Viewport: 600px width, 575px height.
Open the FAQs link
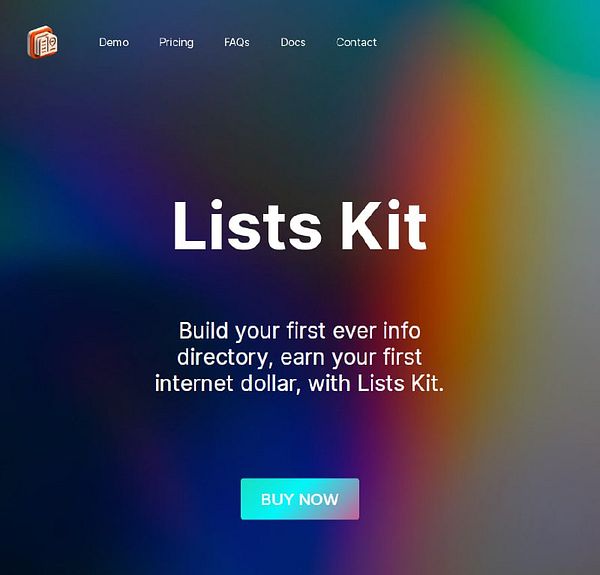[x=237, y=42]
